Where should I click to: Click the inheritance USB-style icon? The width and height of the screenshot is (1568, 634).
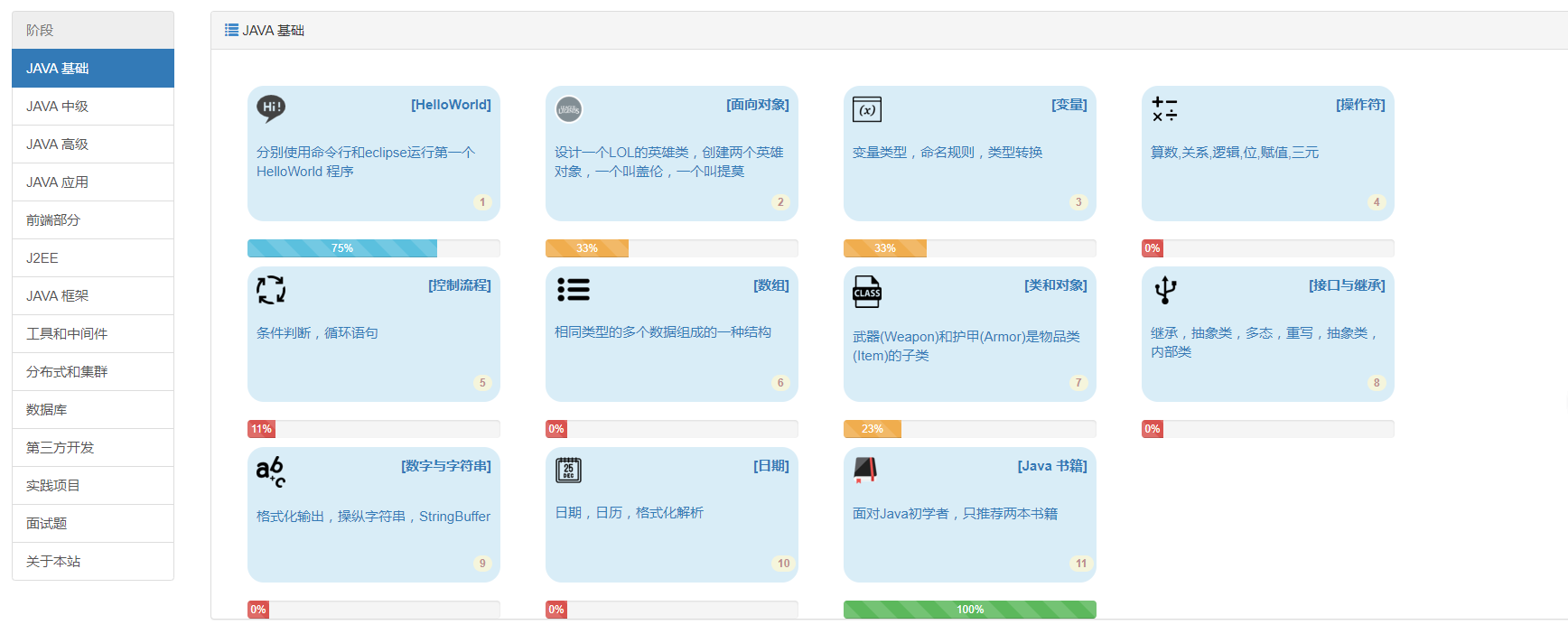click(1165, 290)
